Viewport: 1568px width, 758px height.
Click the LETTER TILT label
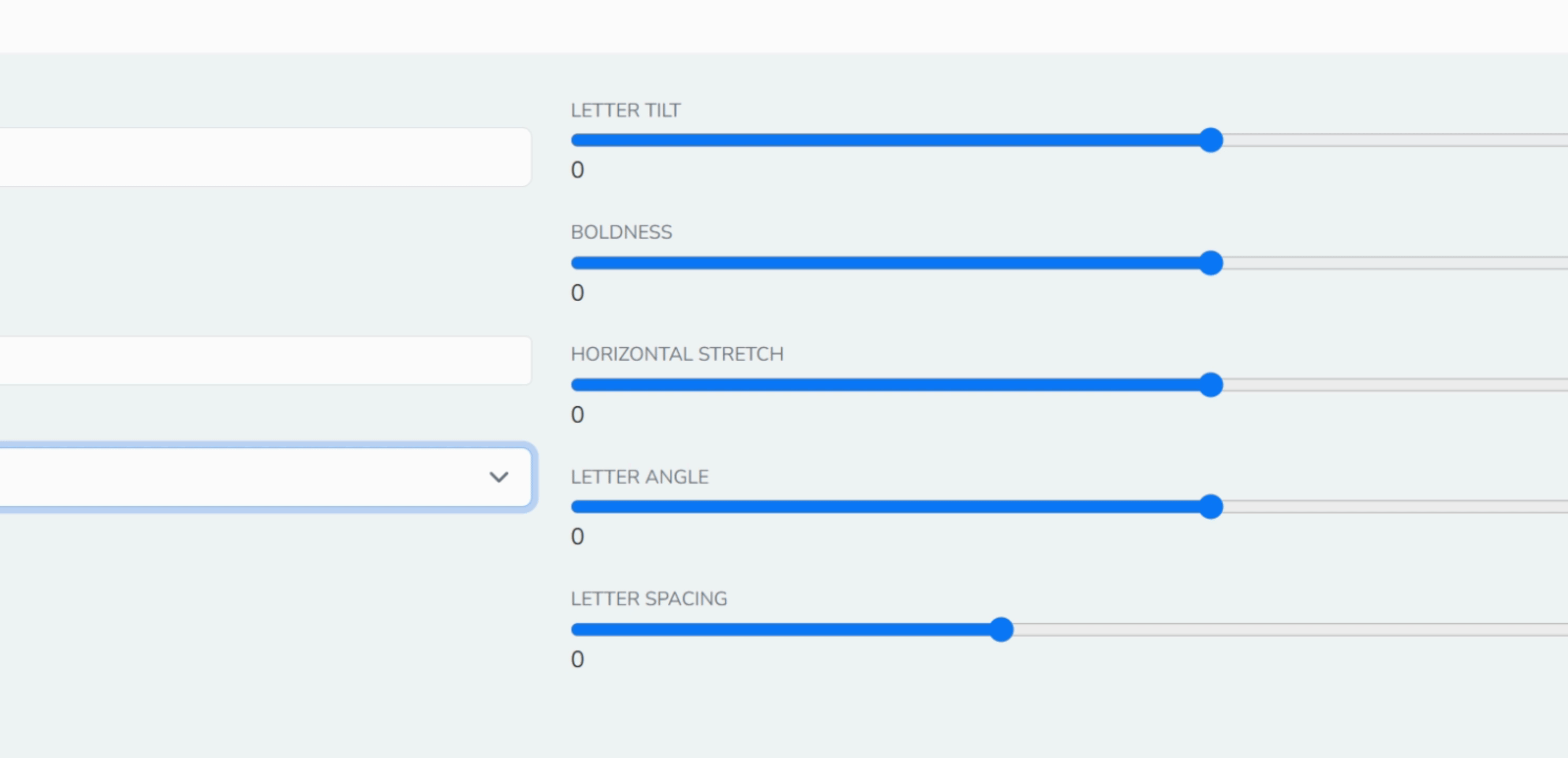625,110
